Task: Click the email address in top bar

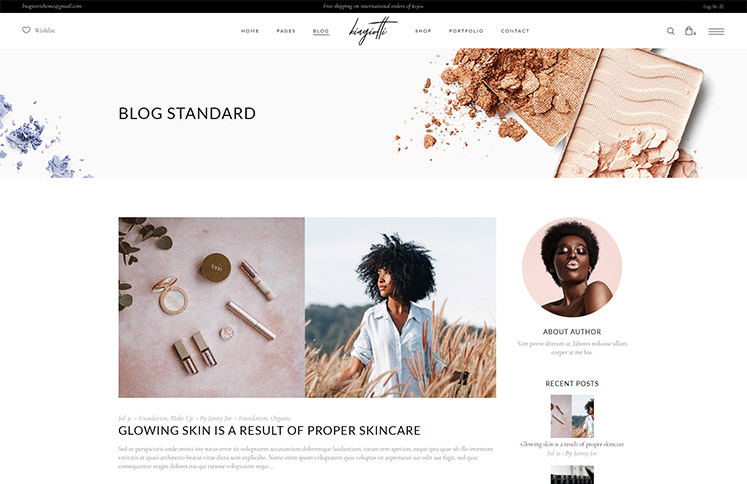Action: click(52, 6)
